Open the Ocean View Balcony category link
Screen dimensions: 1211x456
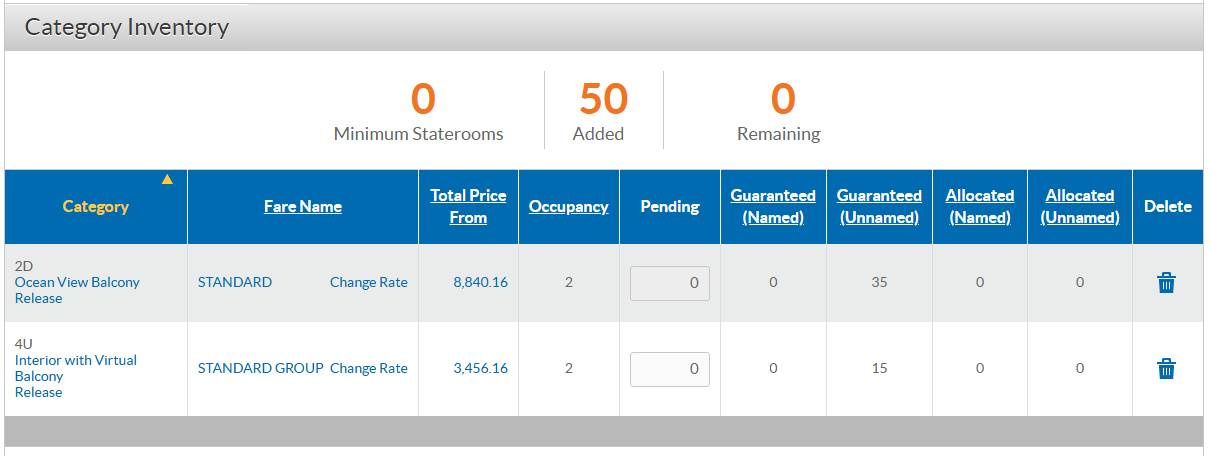(x=77, y=283)
